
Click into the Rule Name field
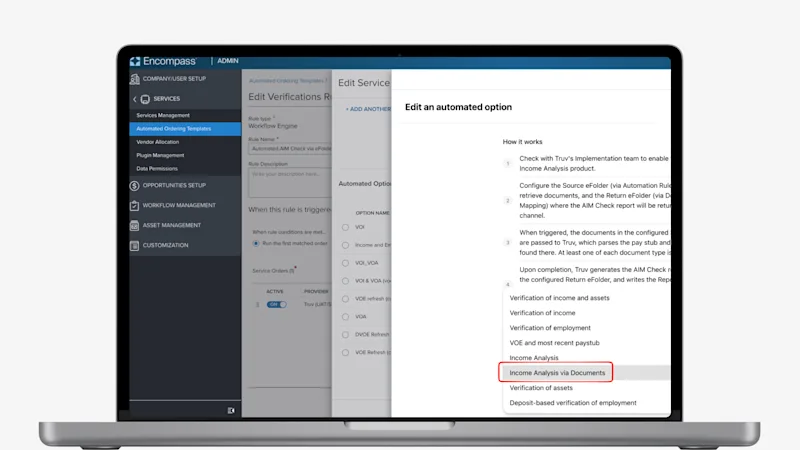(x=290, y=148)
